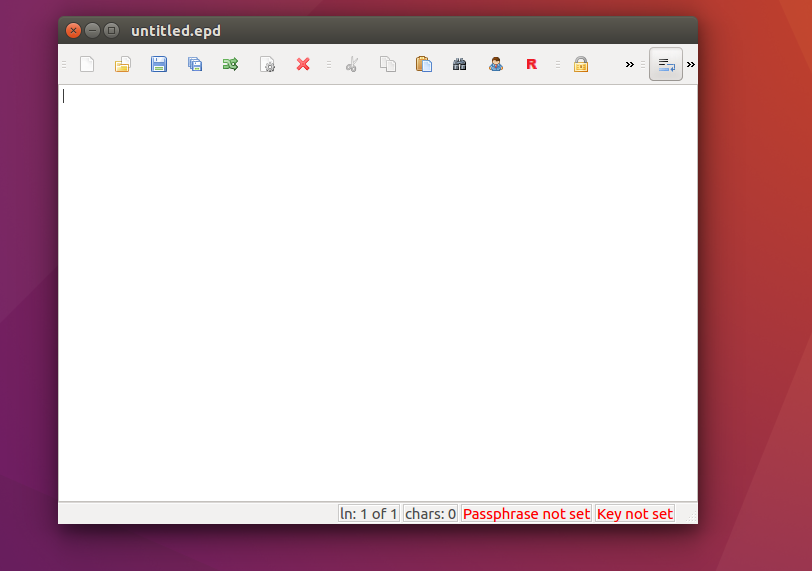
Task: Click the Save As stacked-disks icon
Action: 195,64
